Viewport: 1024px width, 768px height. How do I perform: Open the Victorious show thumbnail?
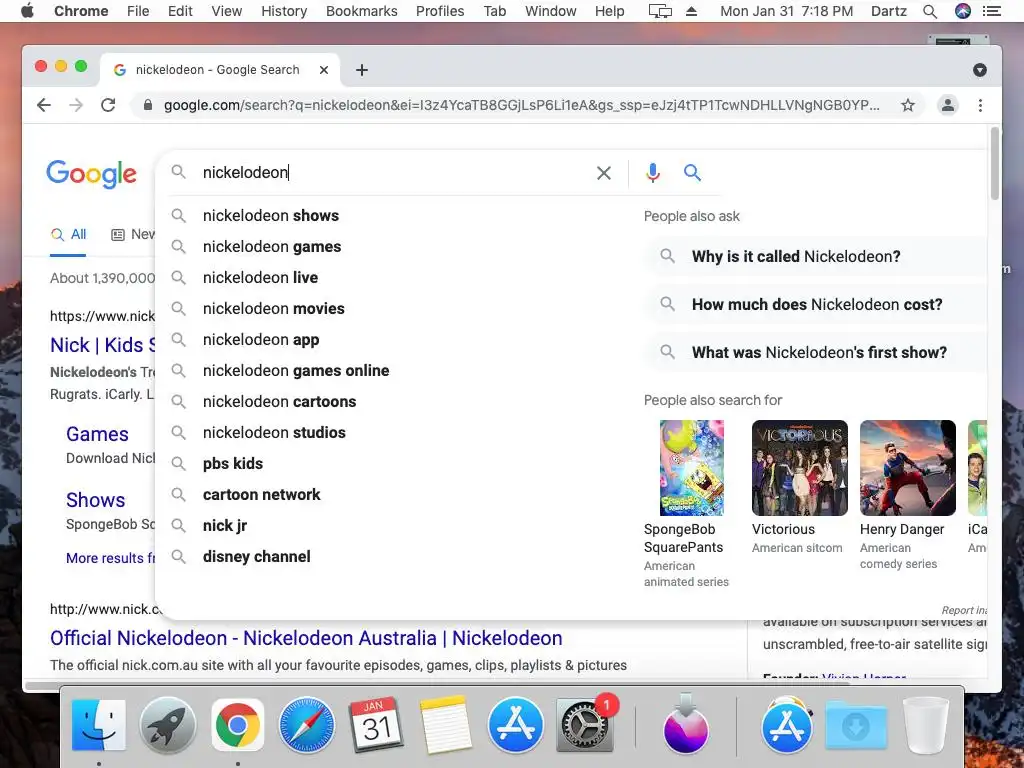(799, 468)
